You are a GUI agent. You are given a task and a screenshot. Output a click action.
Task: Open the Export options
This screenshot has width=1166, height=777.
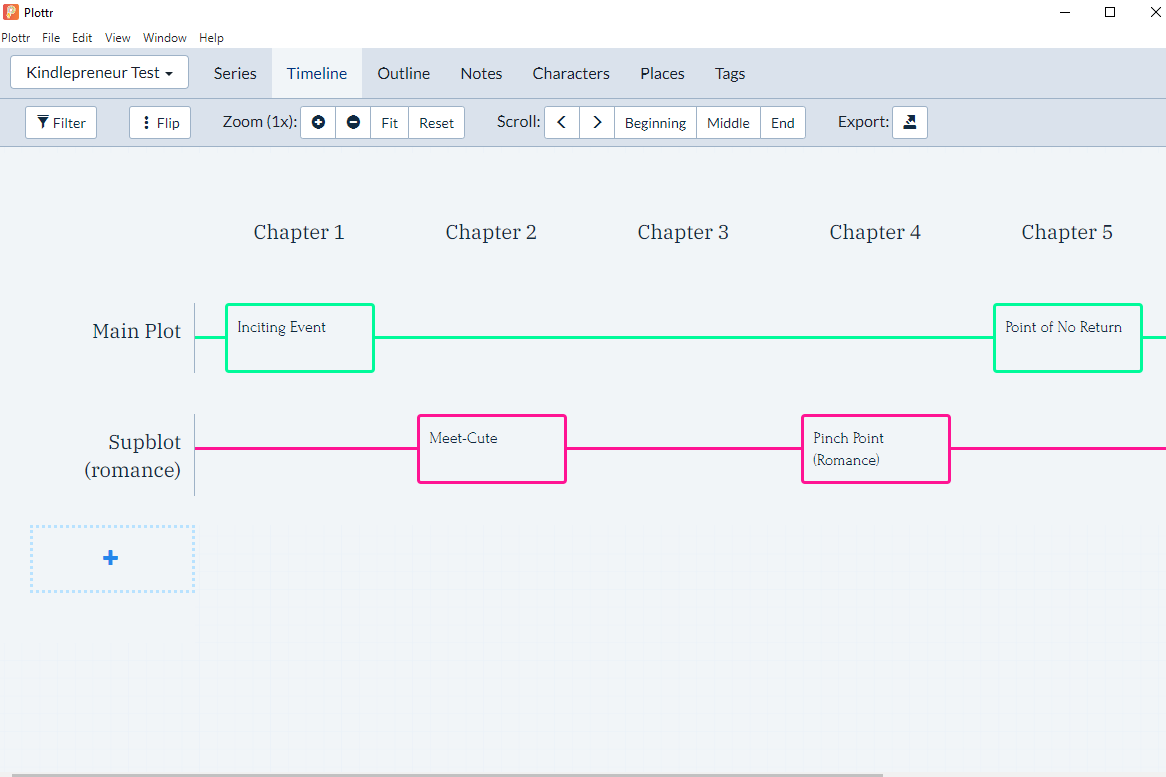click(909, 122)
